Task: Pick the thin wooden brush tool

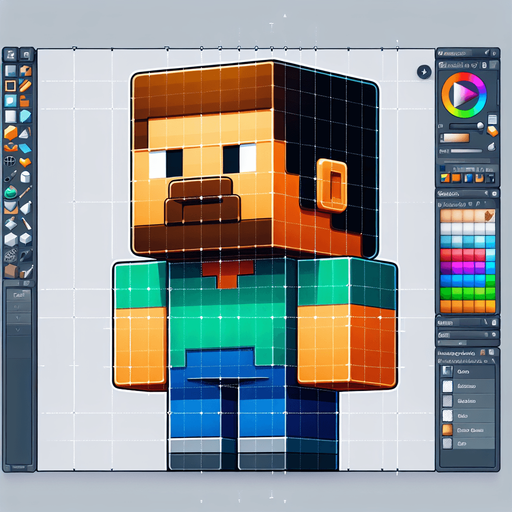Action: pos(25,192)
